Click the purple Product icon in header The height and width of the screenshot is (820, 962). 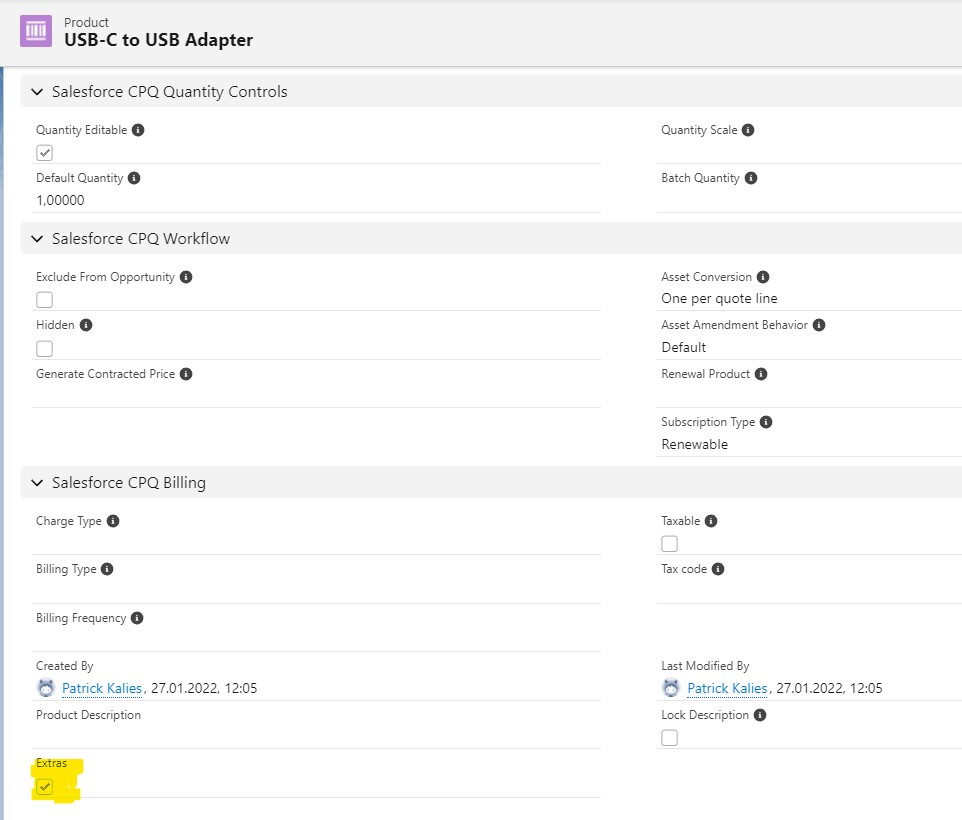coord(36,31)
